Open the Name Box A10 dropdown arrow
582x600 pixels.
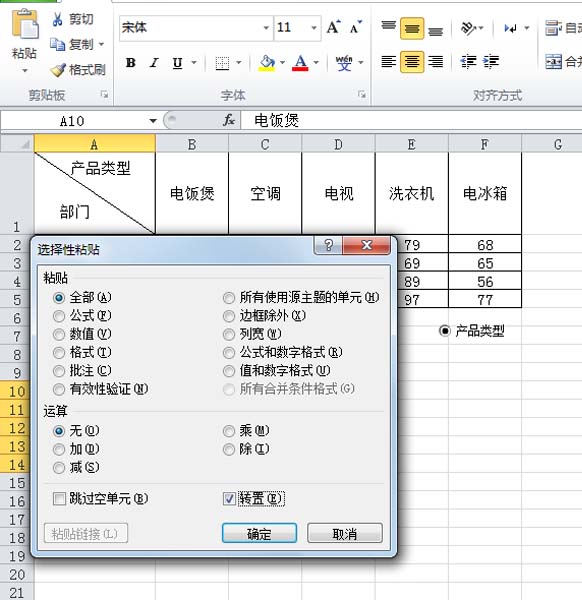pyautogui.click(x=153, y=121)
